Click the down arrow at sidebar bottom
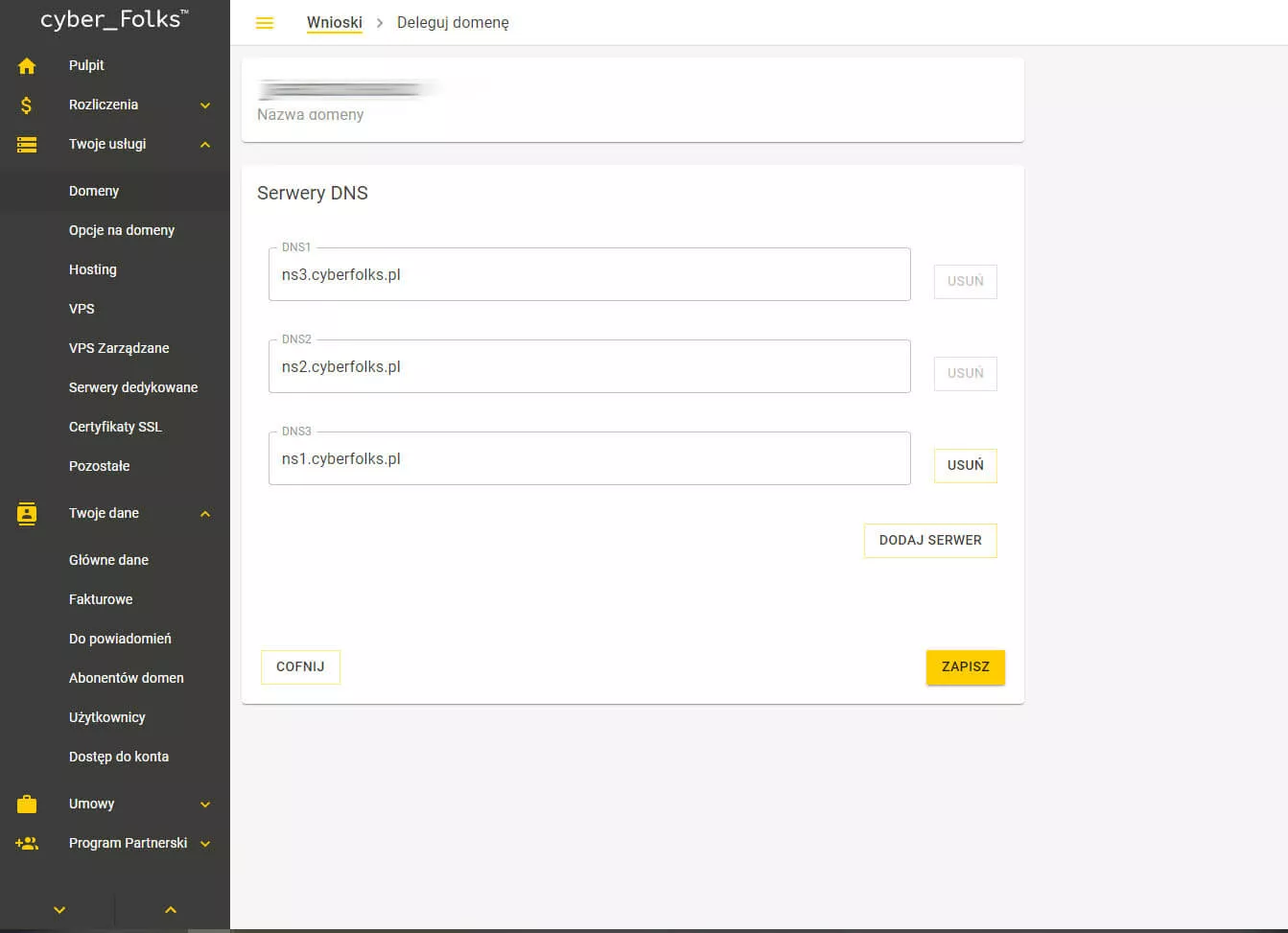 pyautogui.click(x=59, y=910)
